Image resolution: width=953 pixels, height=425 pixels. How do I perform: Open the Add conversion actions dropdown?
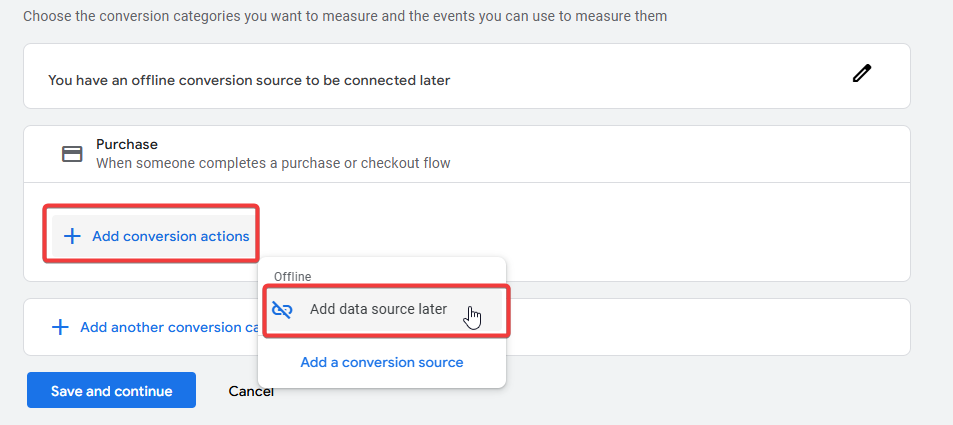[152, 236]
